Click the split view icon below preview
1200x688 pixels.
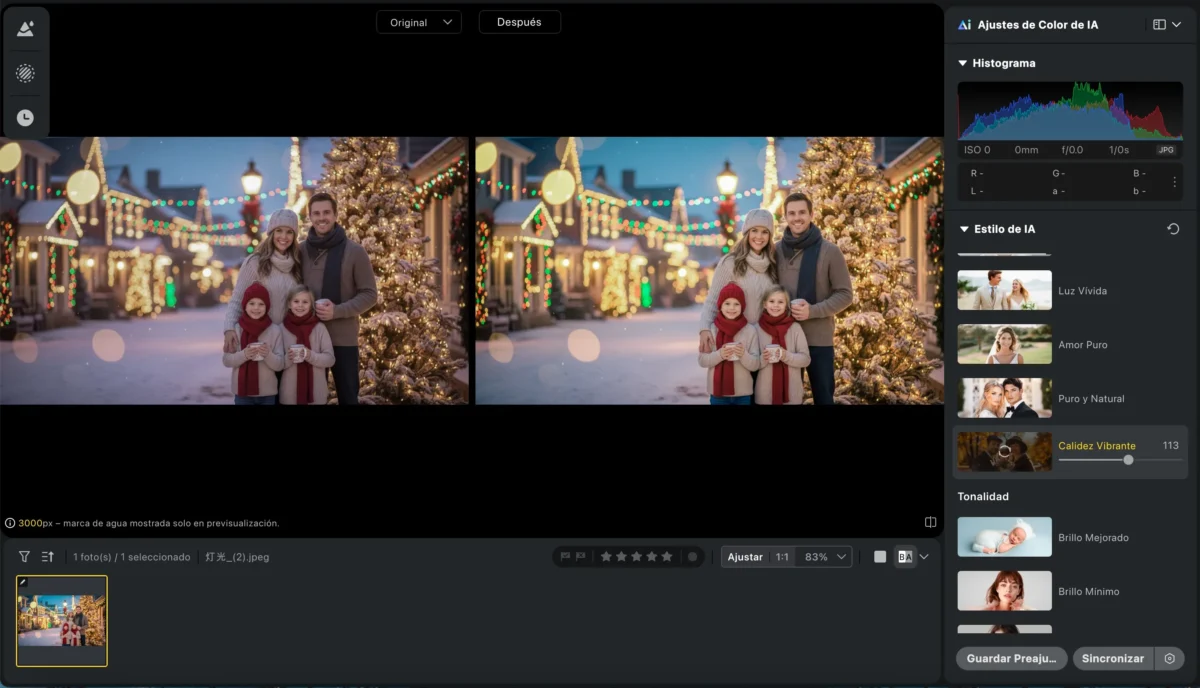tap(930, 522)
